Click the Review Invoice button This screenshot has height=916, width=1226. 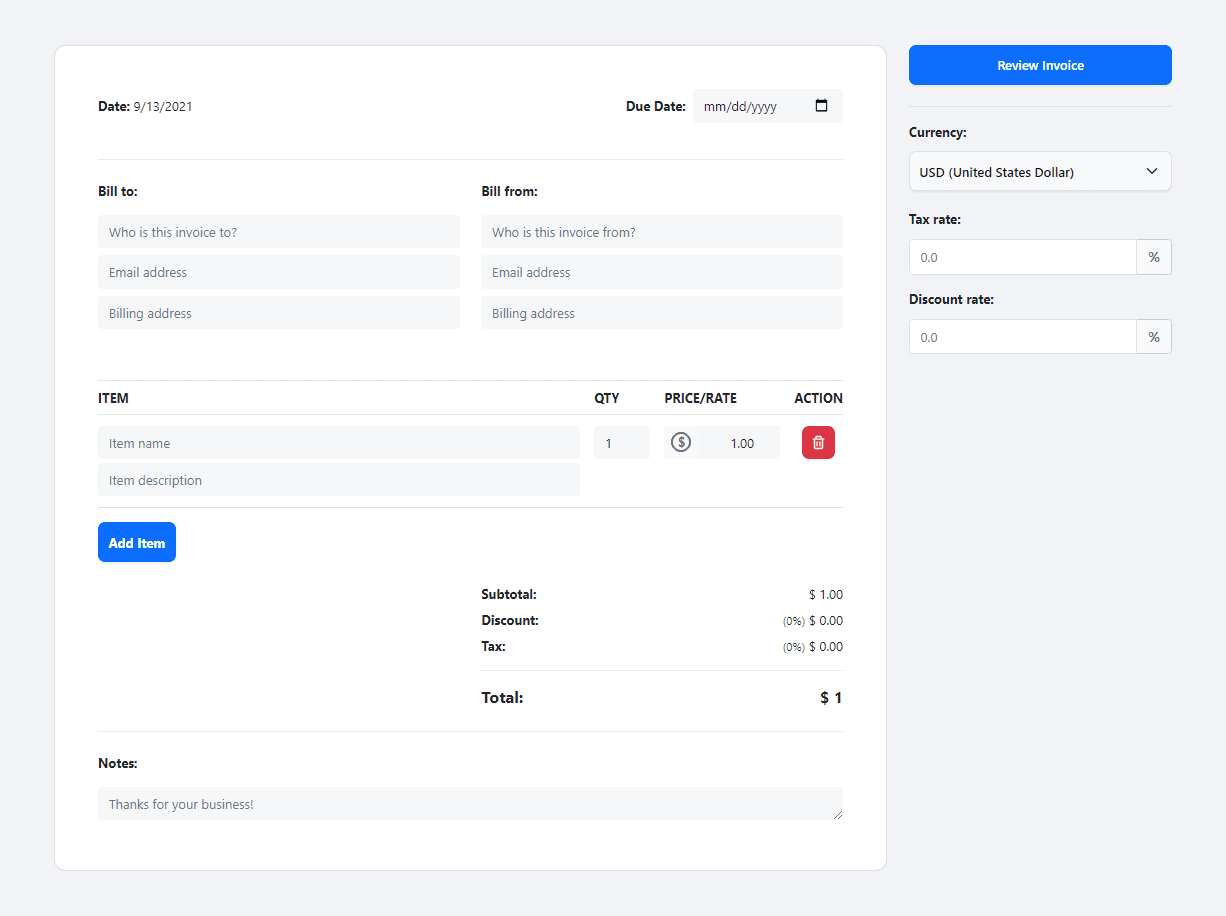coord(1040,64)
